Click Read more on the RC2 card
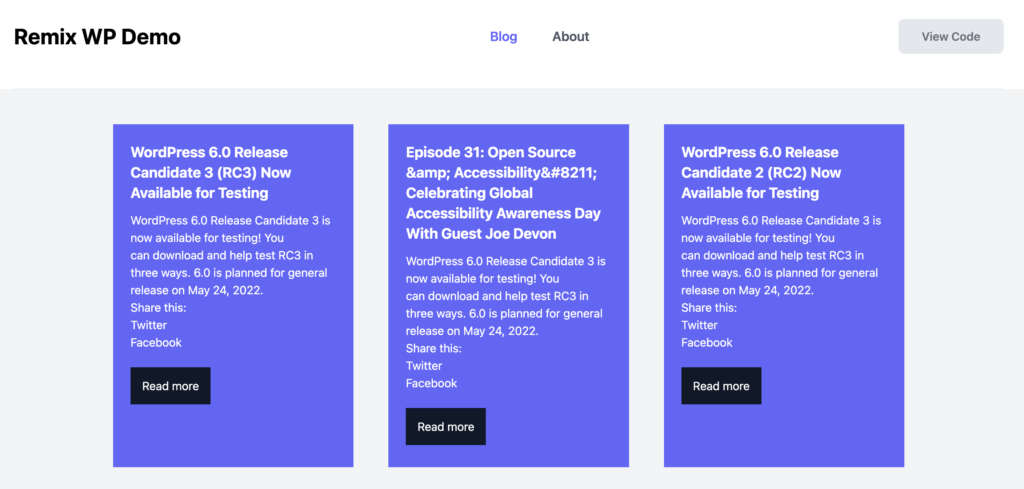 click(x=721, y=386)
